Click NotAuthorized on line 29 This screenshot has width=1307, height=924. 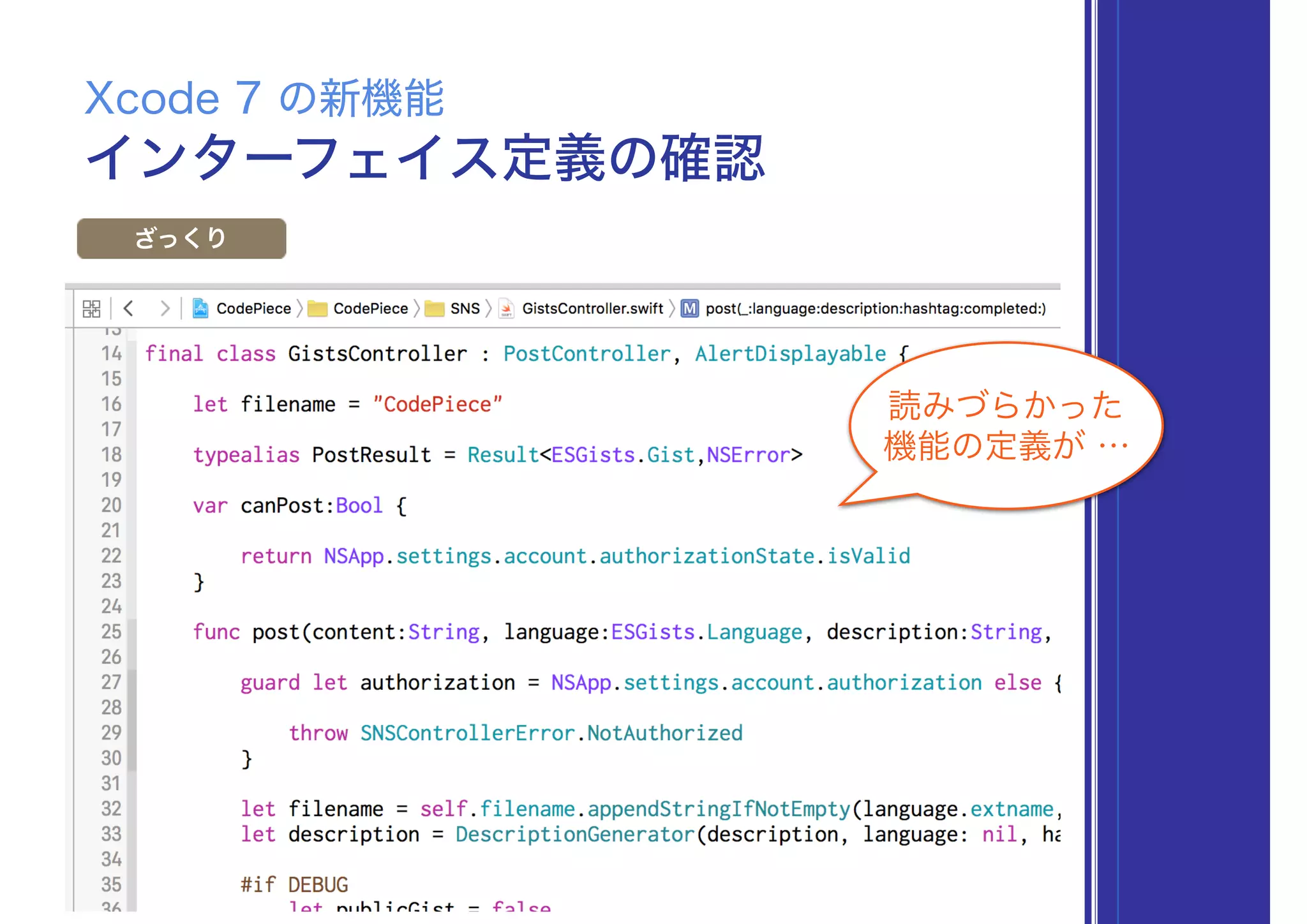click(x=665, y=733)
